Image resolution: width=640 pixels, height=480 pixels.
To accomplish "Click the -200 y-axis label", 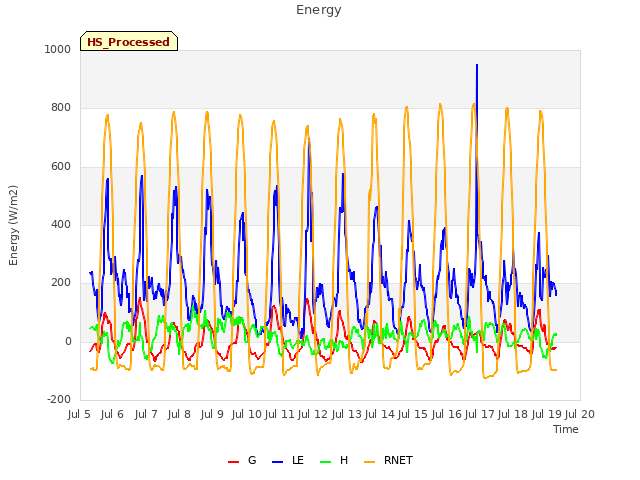I will (59, 400).
